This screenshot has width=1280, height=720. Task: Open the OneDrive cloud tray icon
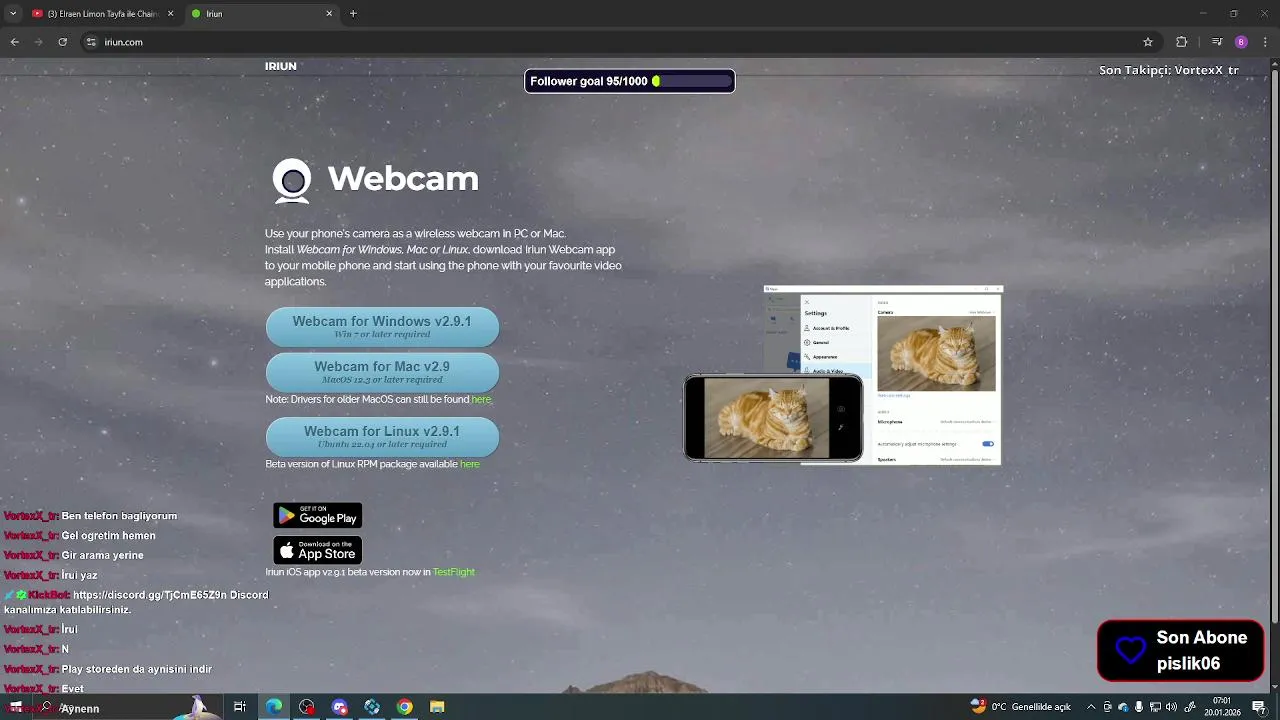coord(1123,707)
